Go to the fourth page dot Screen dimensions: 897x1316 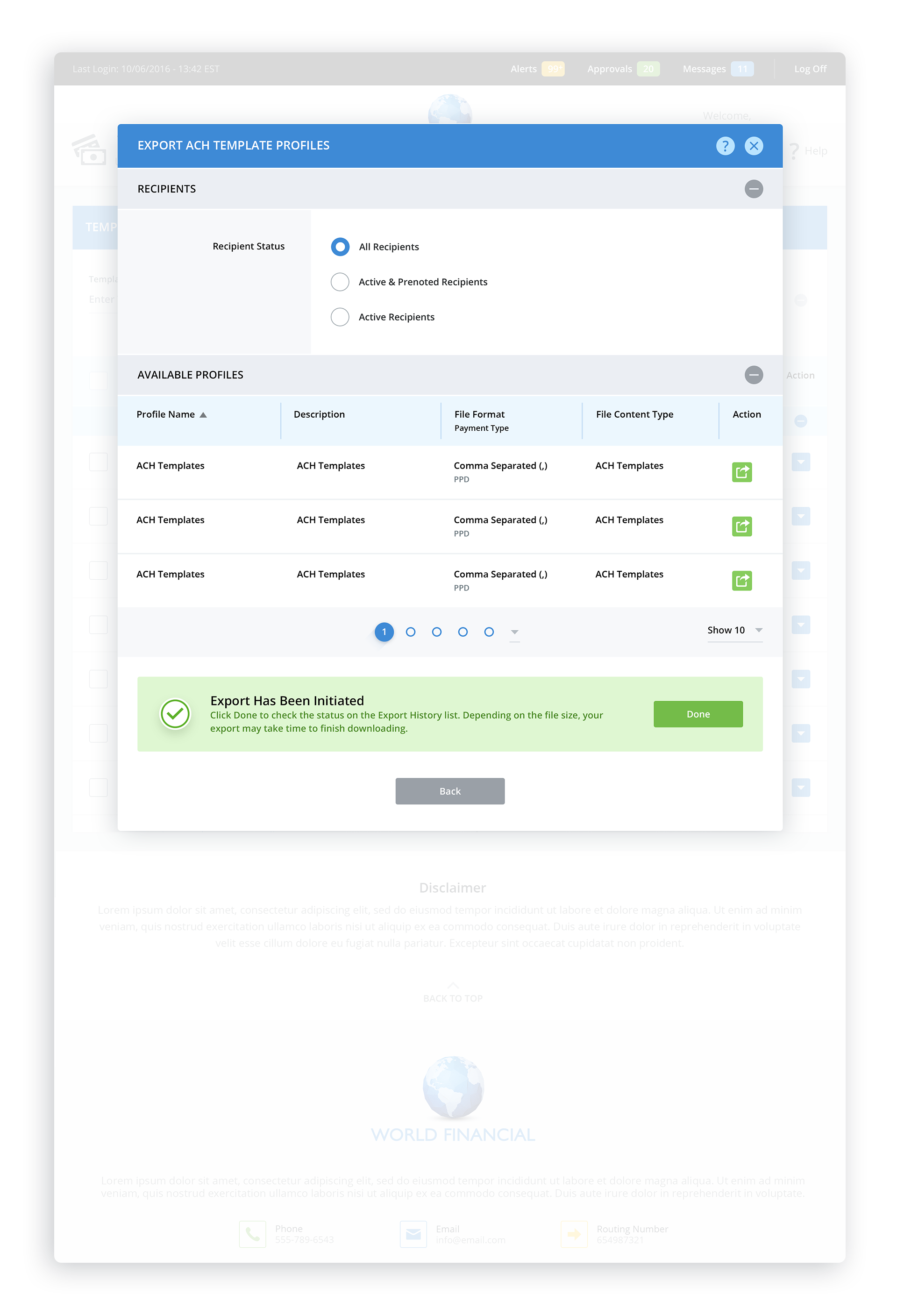pyautogui.click(x=463, y=632)
